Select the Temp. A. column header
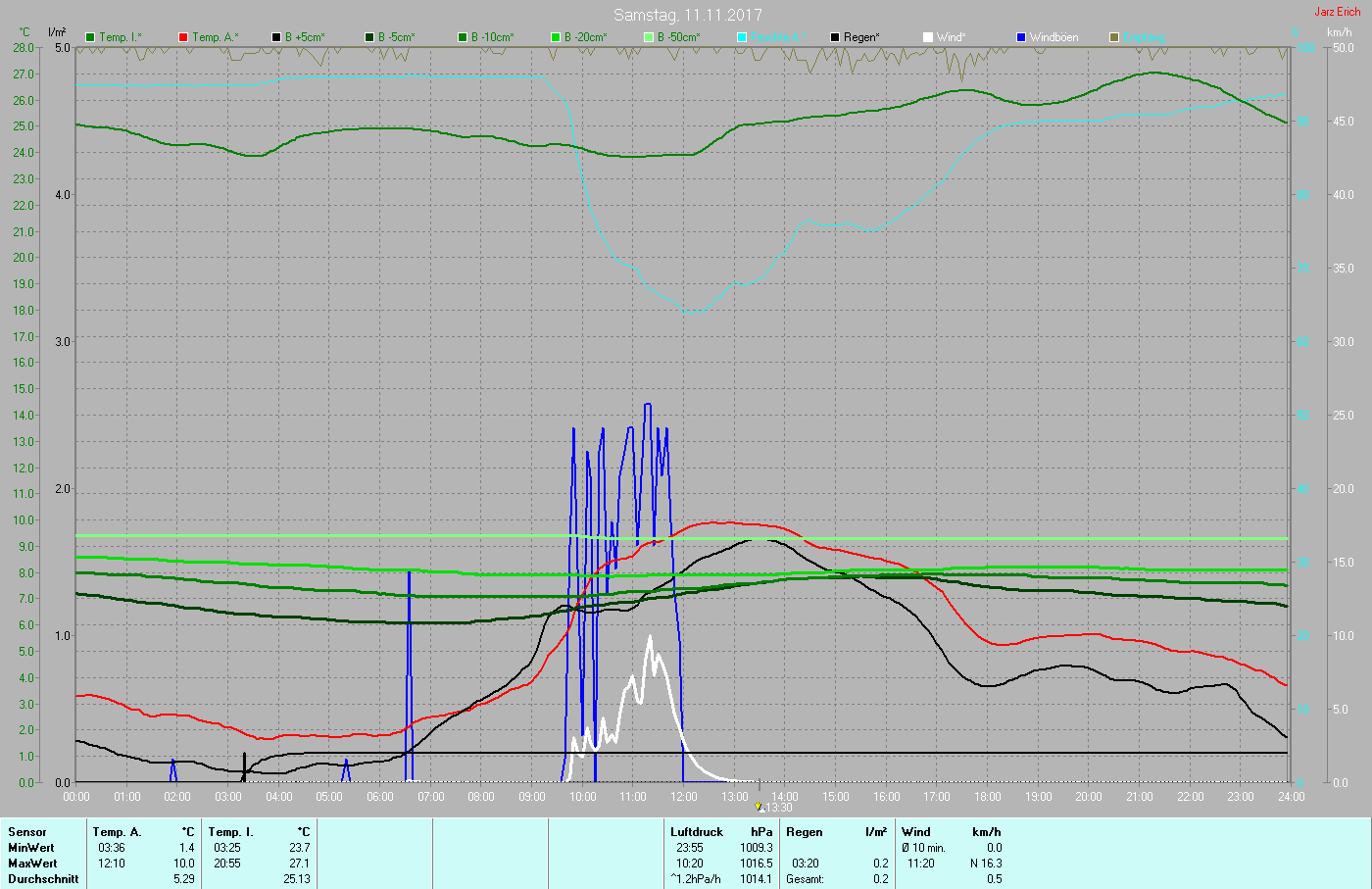This screenshot has height=889, width=1372. [x=117, y=832]
